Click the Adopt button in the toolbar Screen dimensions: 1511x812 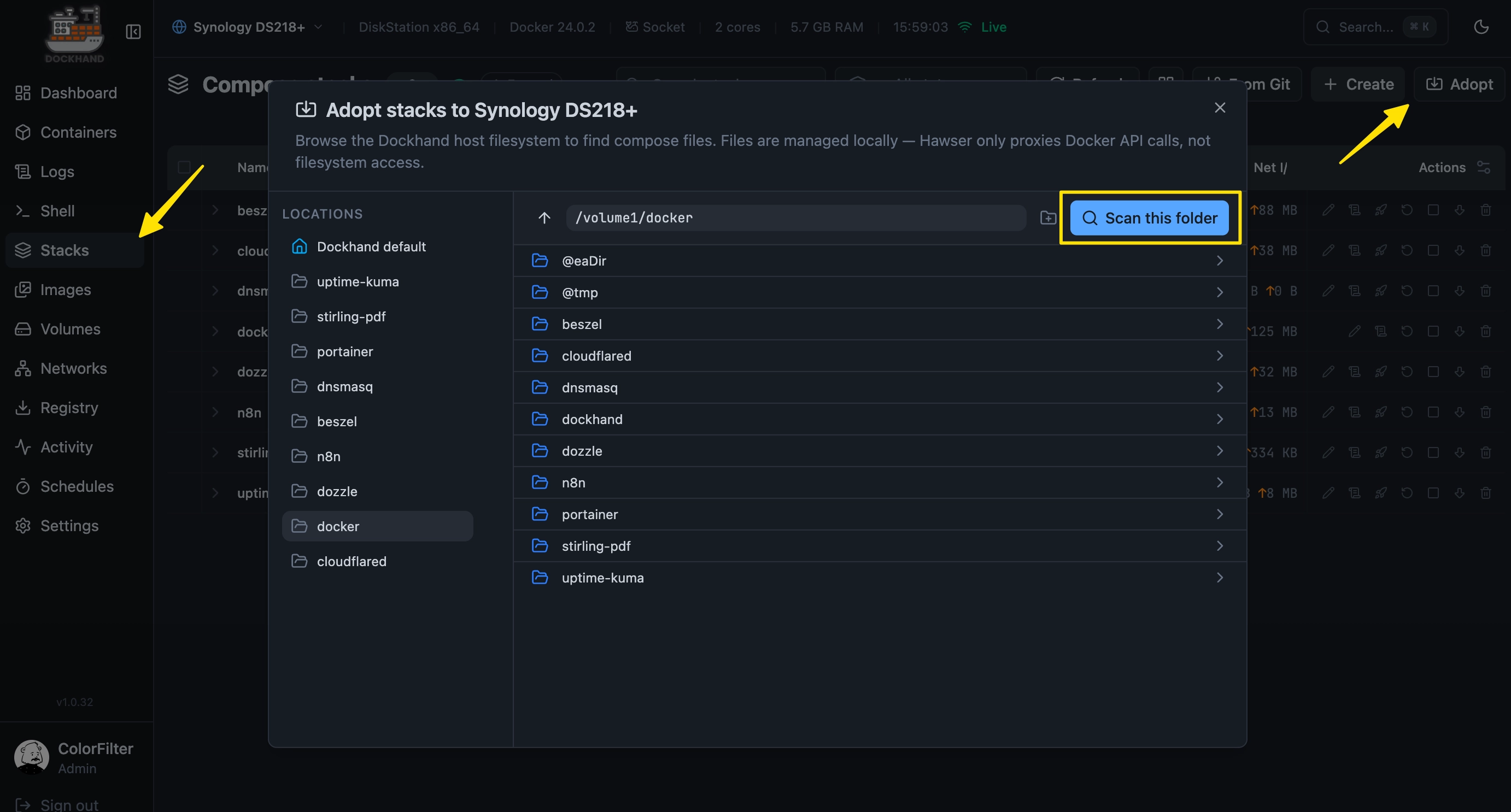(x=1460, y=85)
